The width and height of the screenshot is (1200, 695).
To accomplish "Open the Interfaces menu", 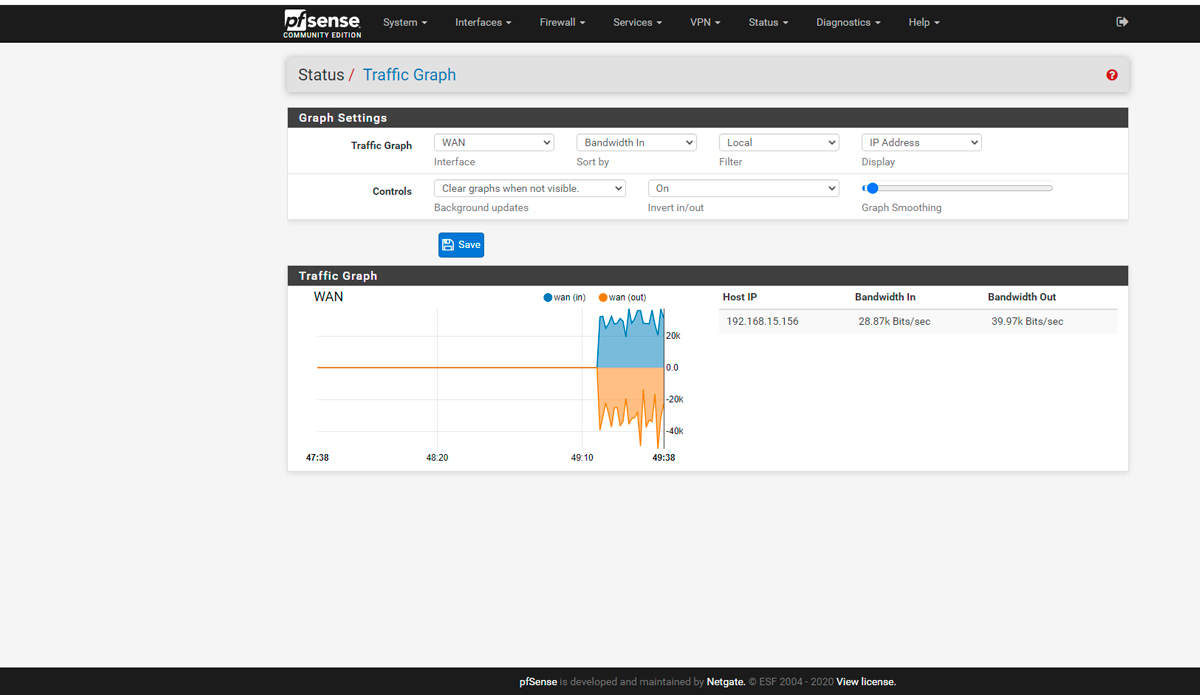I will tap(483, 22).
